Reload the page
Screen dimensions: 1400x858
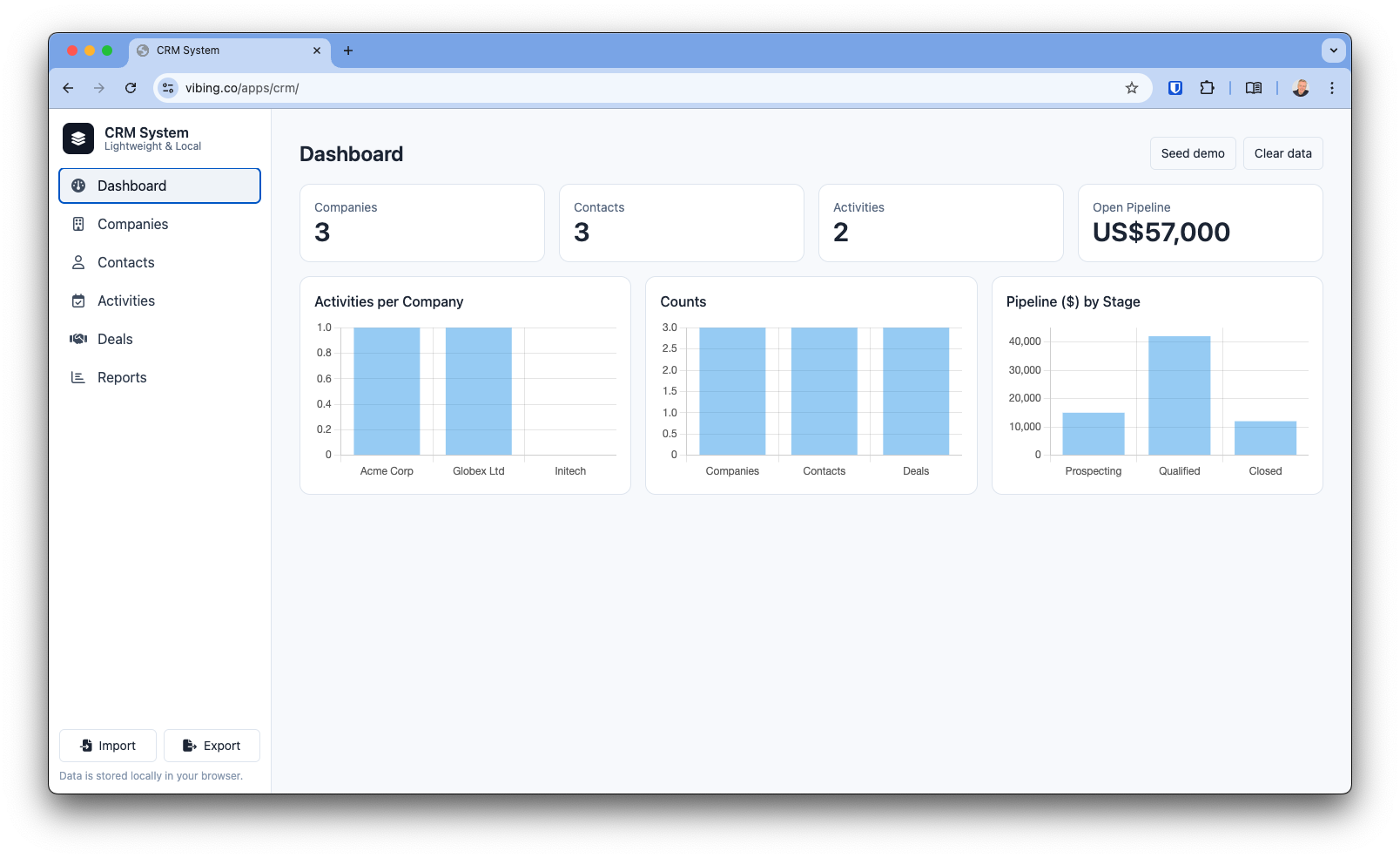131,88
